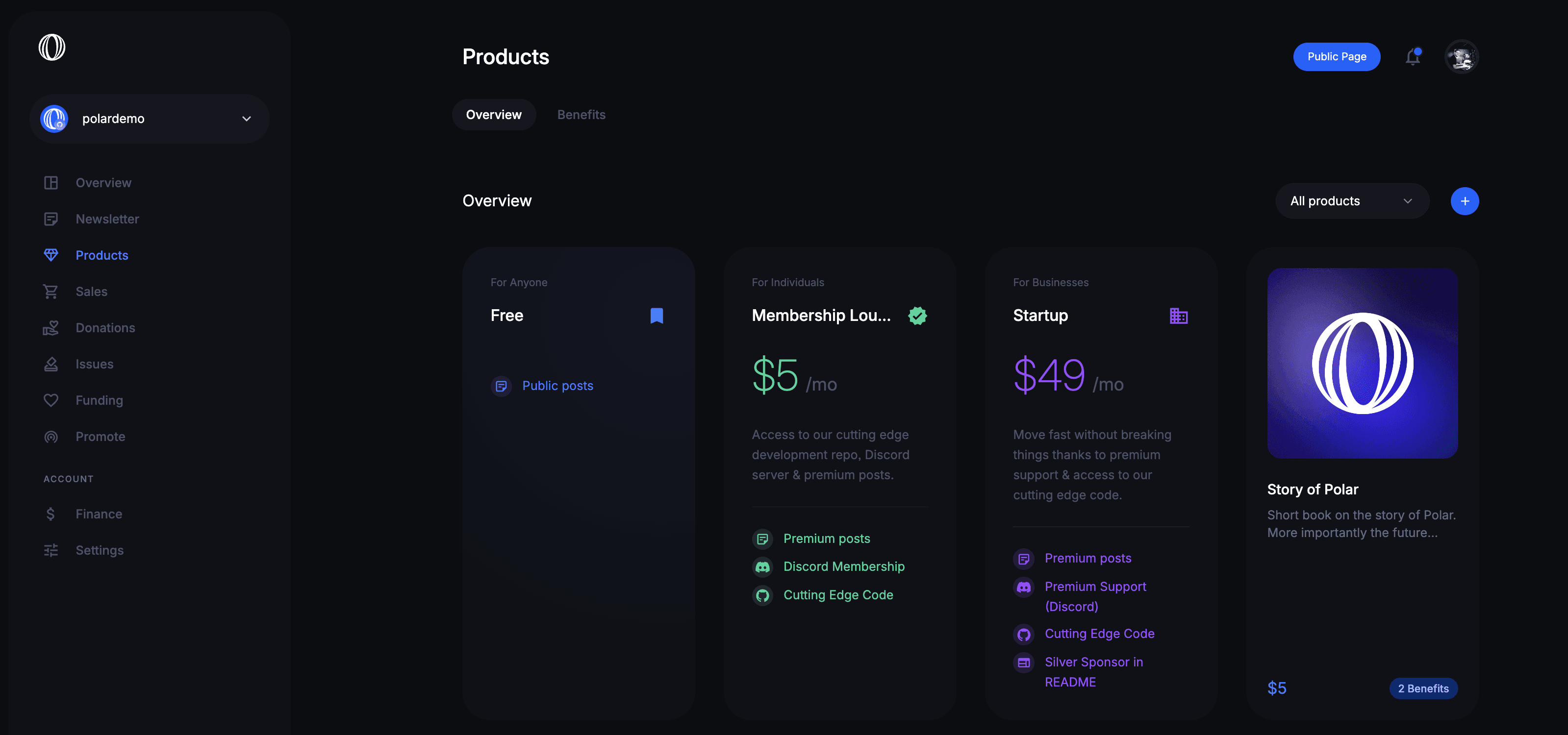Click the Promote sidebar icon
The image size is (1568, 735).
click(51, 436)
